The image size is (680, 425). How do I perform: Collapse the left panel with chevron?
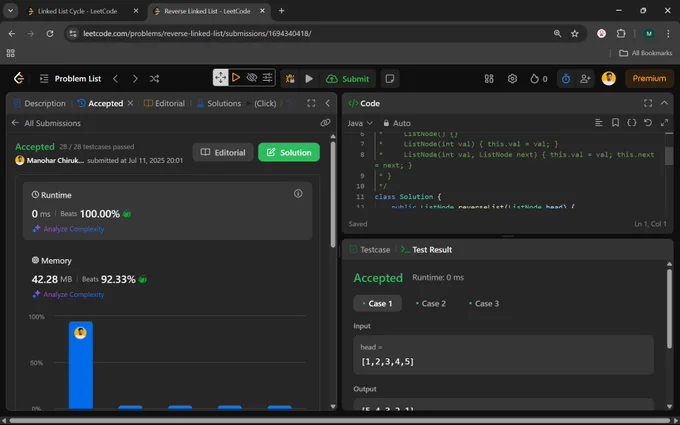pos(327,103)
